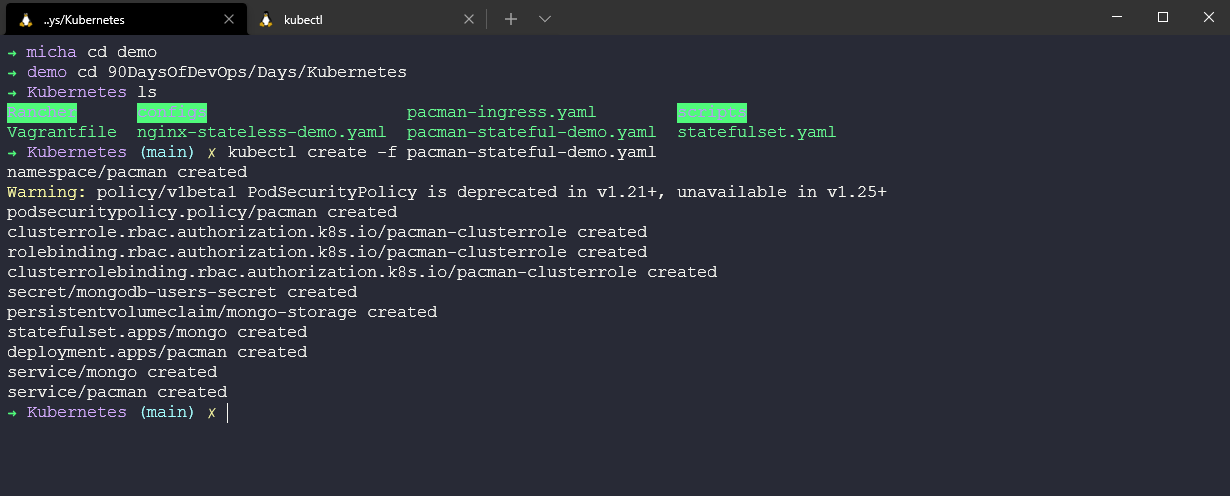Click the Vagrantfile entry in the listing
Screen dimensions: 1230x496
(x=61, y=132)
